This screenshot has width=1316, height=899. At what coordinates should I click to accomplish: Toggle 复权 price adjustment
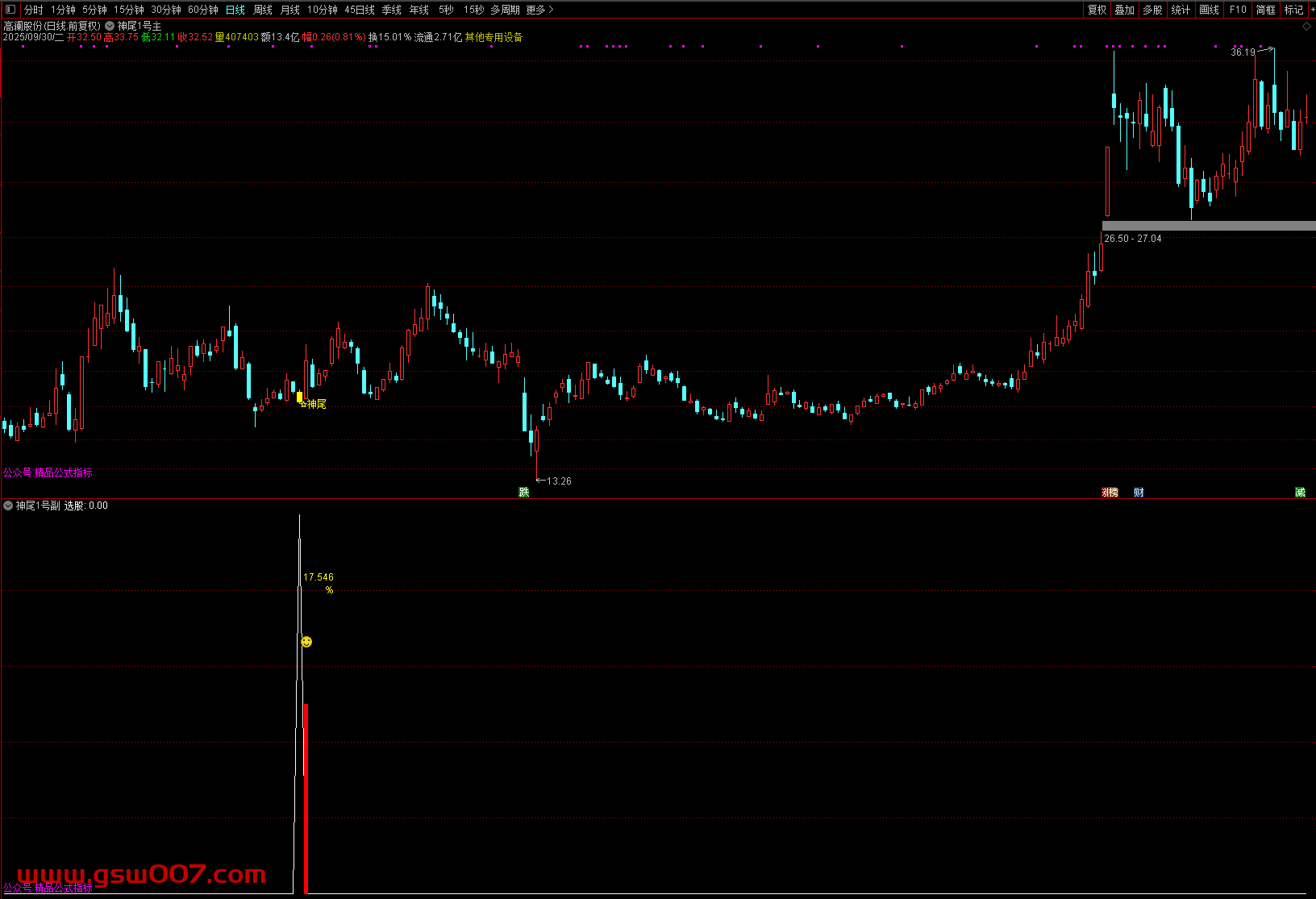[x=1097, y=10]
